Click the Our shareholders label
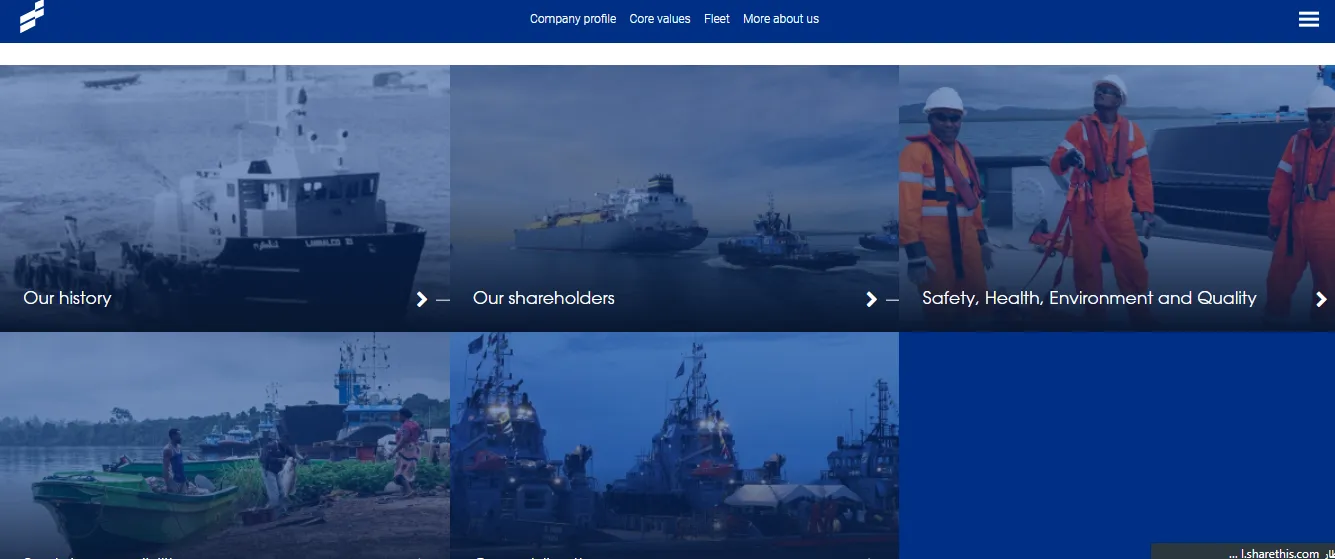The height and width of the screenshot is (559, 1335). click(x=544, y=298)
